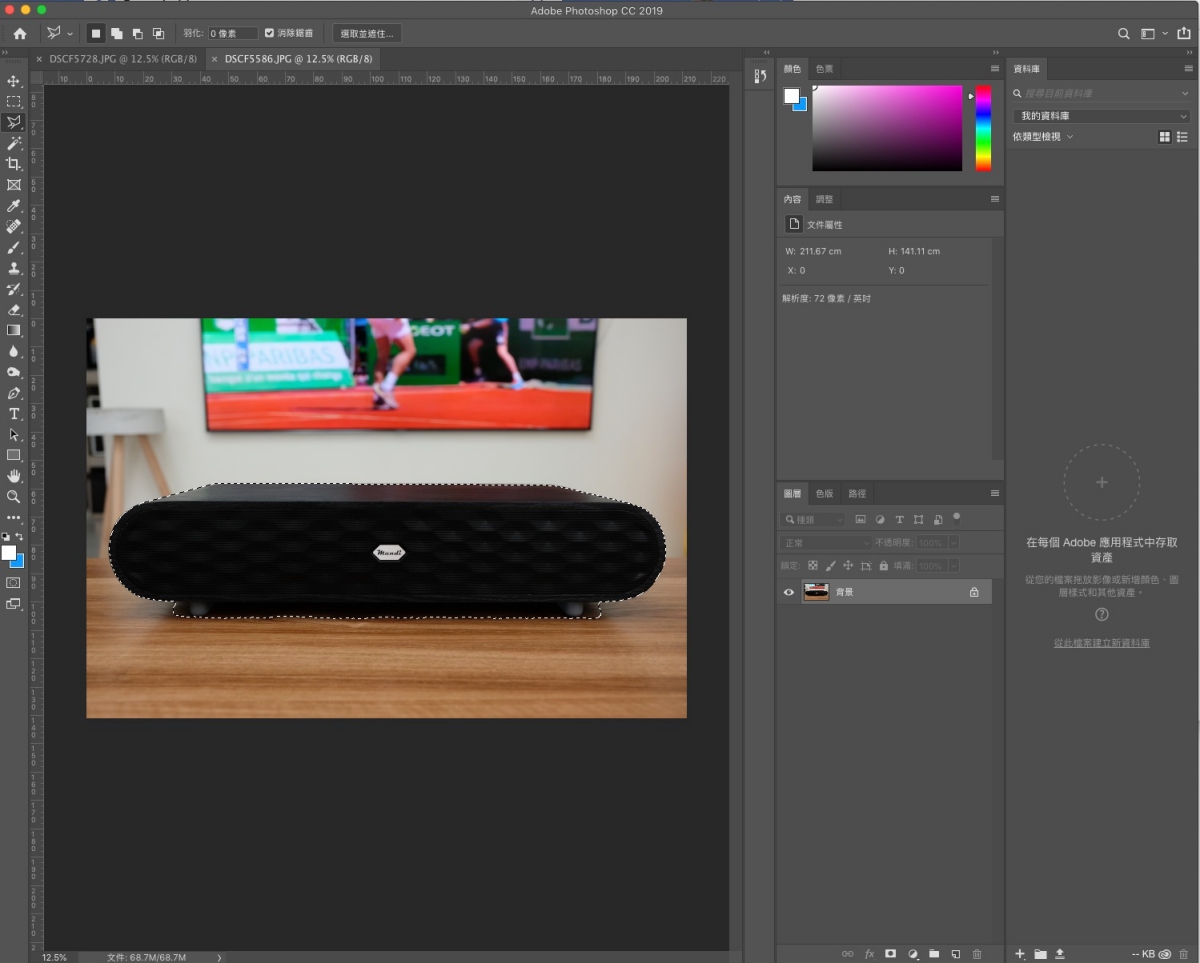1200x963 pixels.
Task: Hide the 背景 layer with eye icon
Action: point(789,592)
